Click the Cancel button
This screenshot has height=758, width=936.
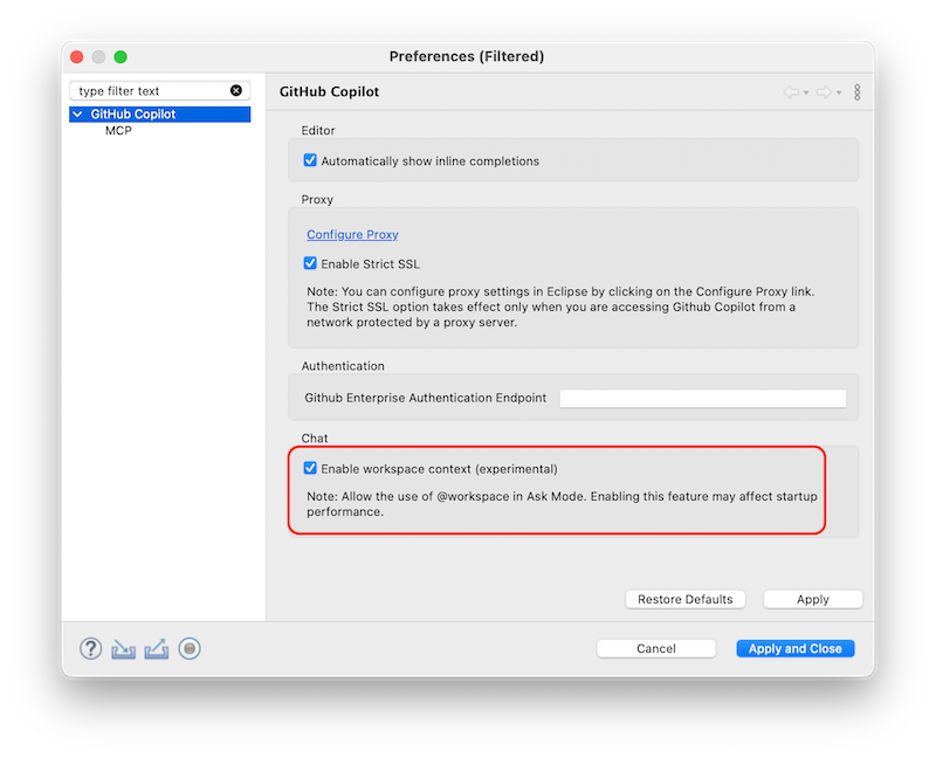coord(656,649)
